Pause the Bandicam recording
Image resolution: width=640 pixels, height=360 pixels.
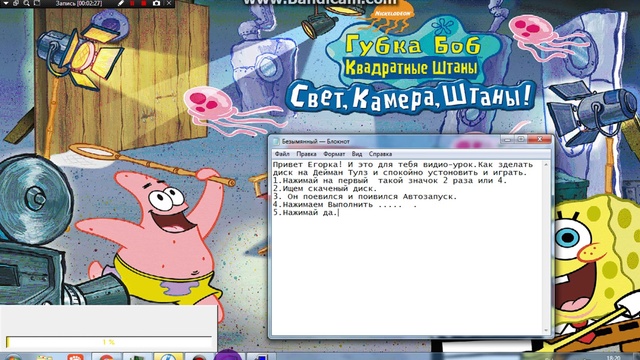tap(133, 3)
